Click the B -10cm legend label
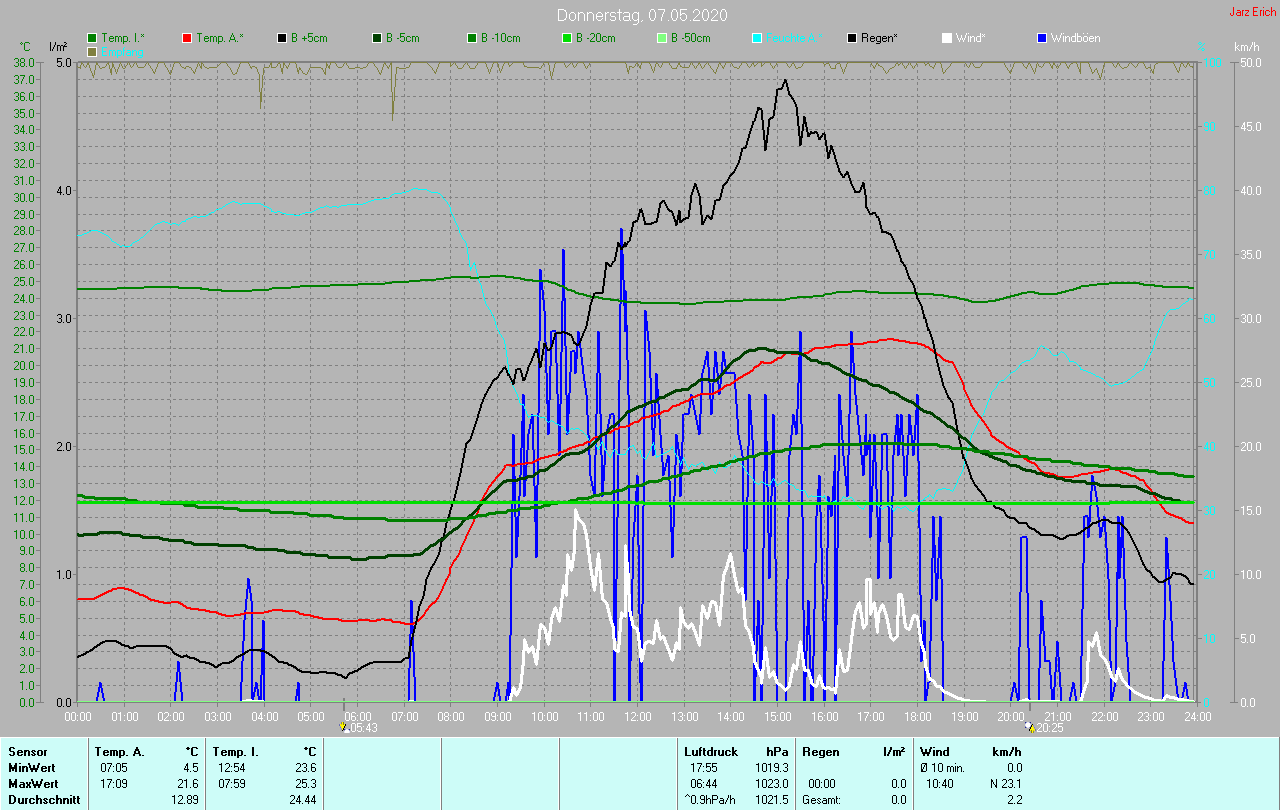The width and height of the screenshot is (1280, 810). pyautogui.click(x=500, y=38)
